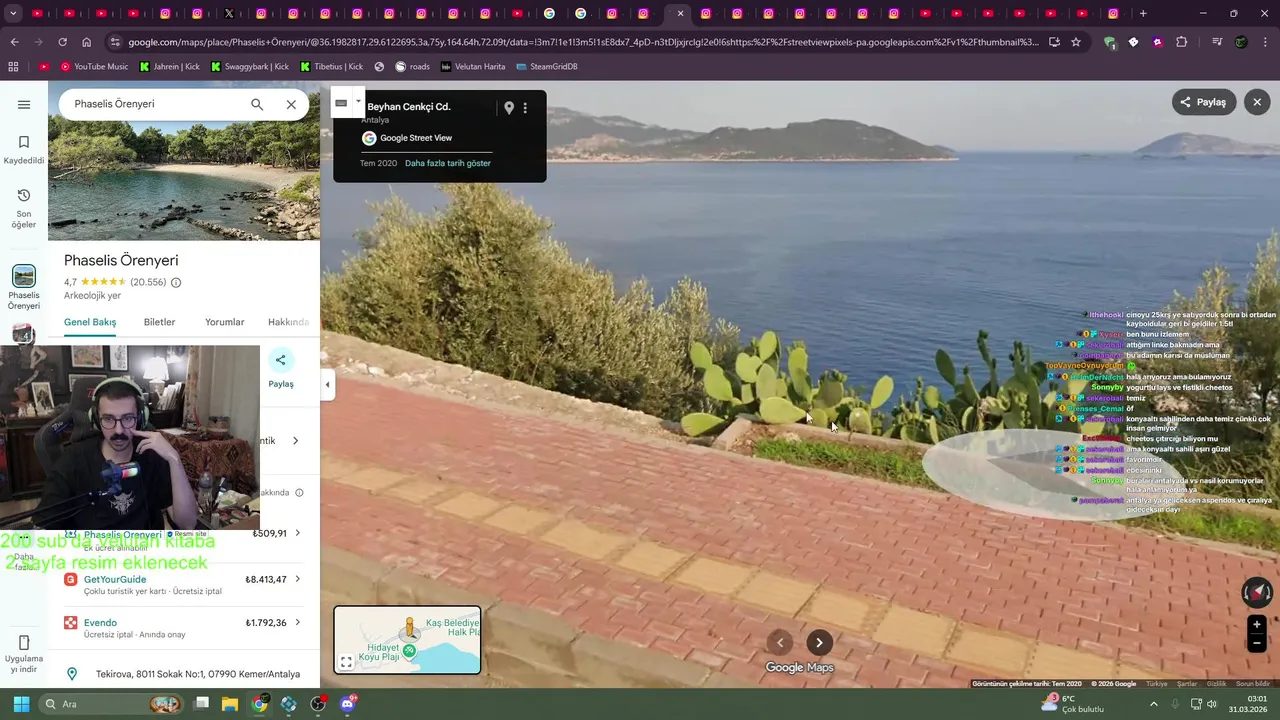Click the search magnifier icon
The image size is (1280, 720).
click(257, 104)
